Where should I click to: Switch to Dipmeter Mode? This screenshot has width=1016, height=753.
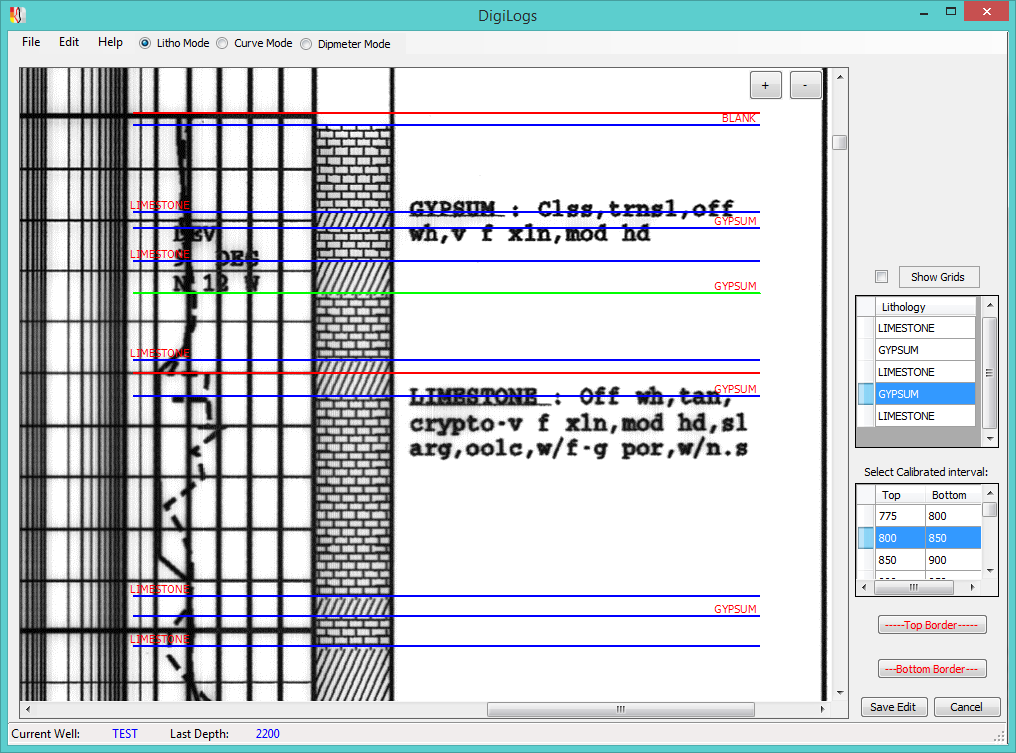[x=305, y=43]
